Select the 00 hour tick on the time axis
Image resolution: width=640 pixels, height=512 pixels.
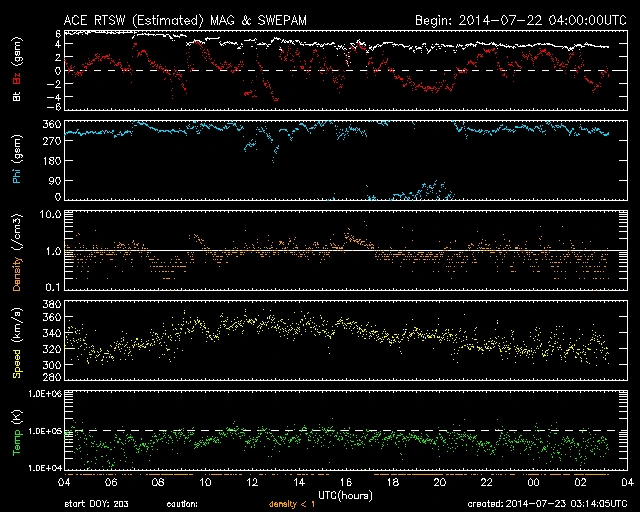point(531,481)
